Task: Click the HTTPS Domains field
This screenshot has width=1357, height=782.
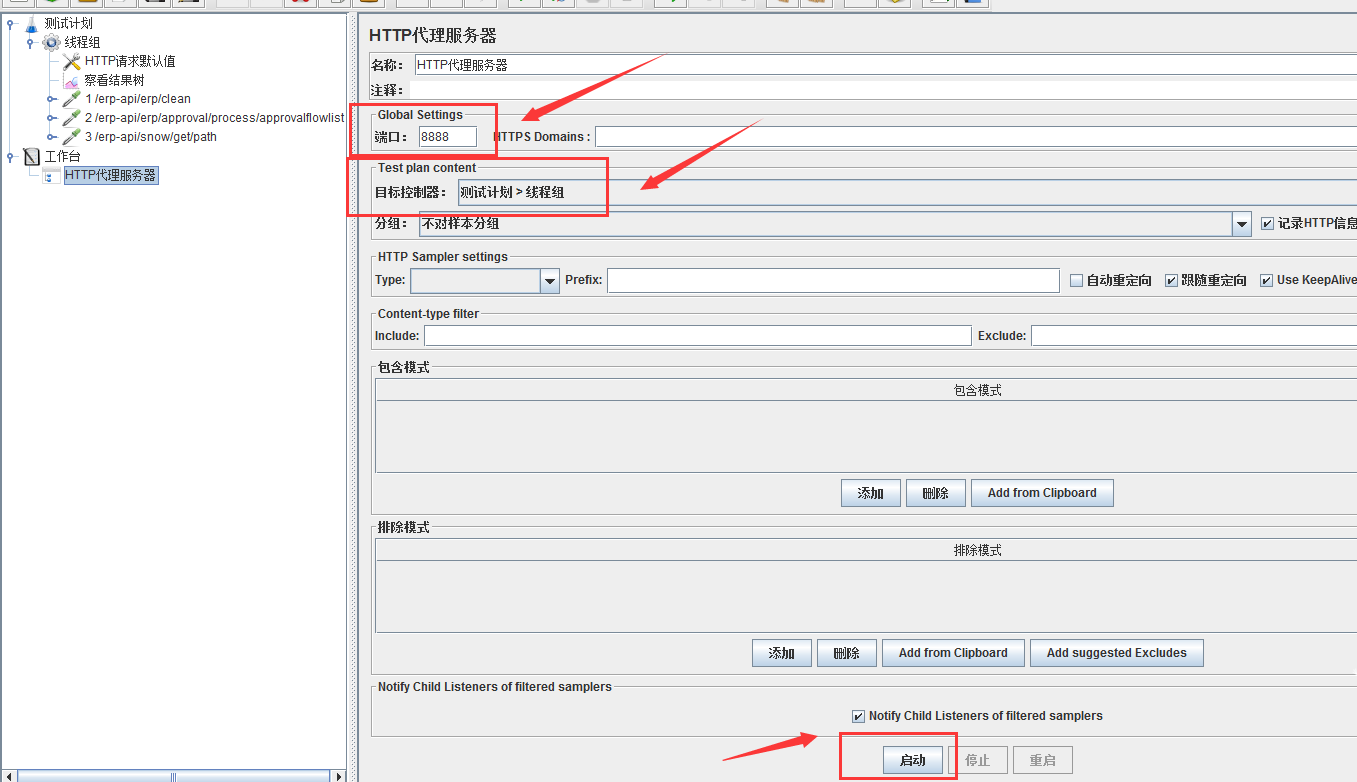Action: (976, 137)
